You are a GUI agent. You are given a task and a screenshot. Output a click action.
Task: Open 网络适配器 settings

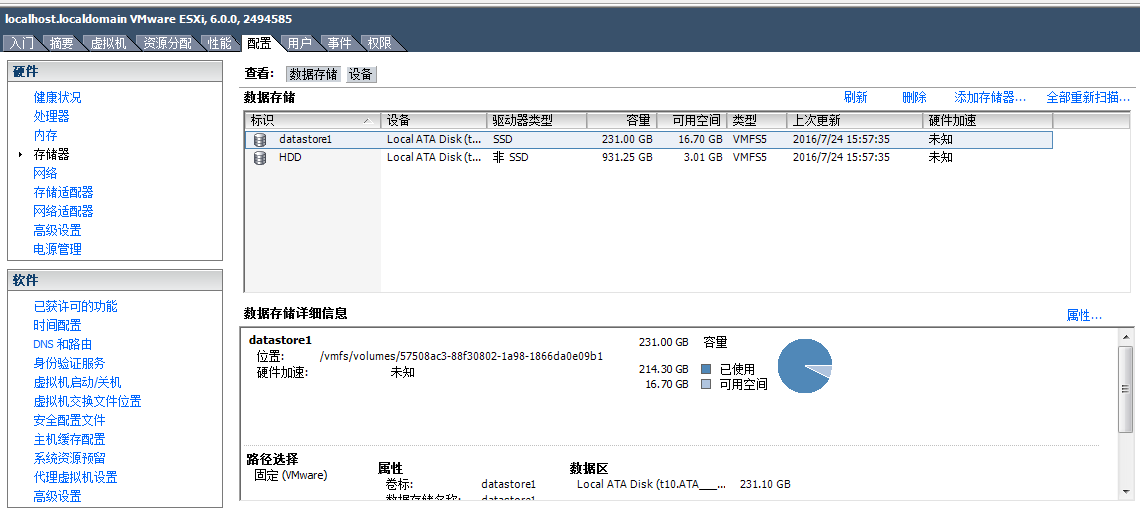[63, 211]
